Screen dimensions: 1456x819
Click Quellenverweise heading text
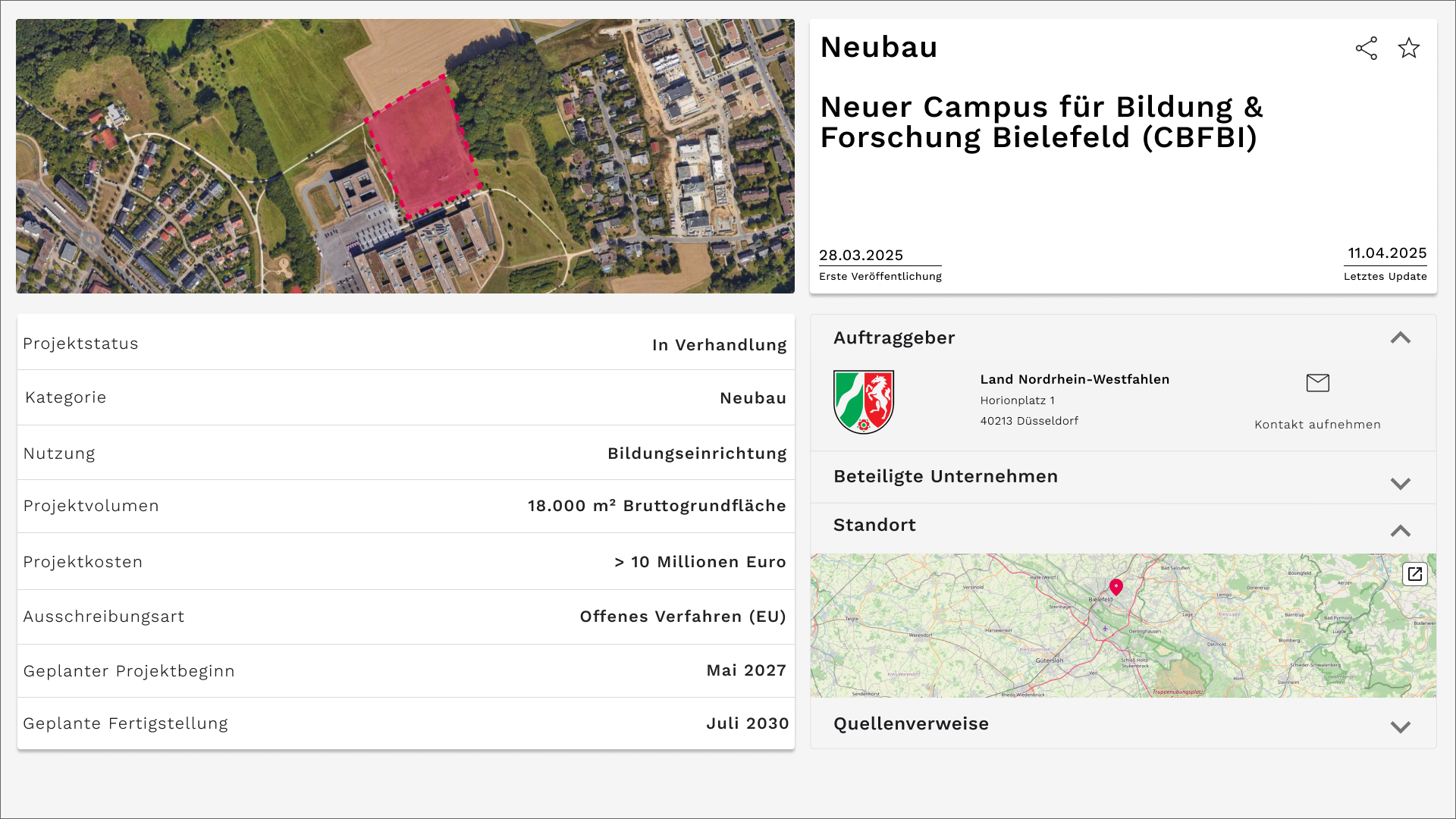910,723
